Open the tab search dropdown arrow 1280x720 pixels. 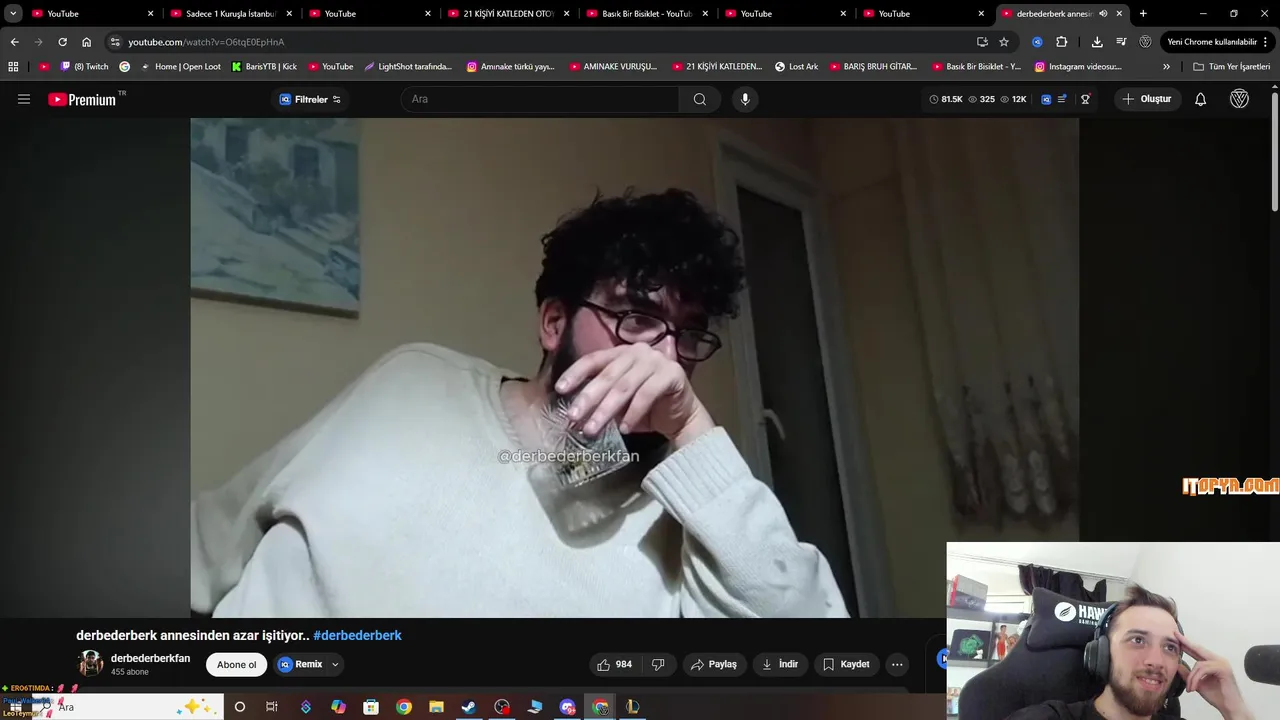coord(13,14)
